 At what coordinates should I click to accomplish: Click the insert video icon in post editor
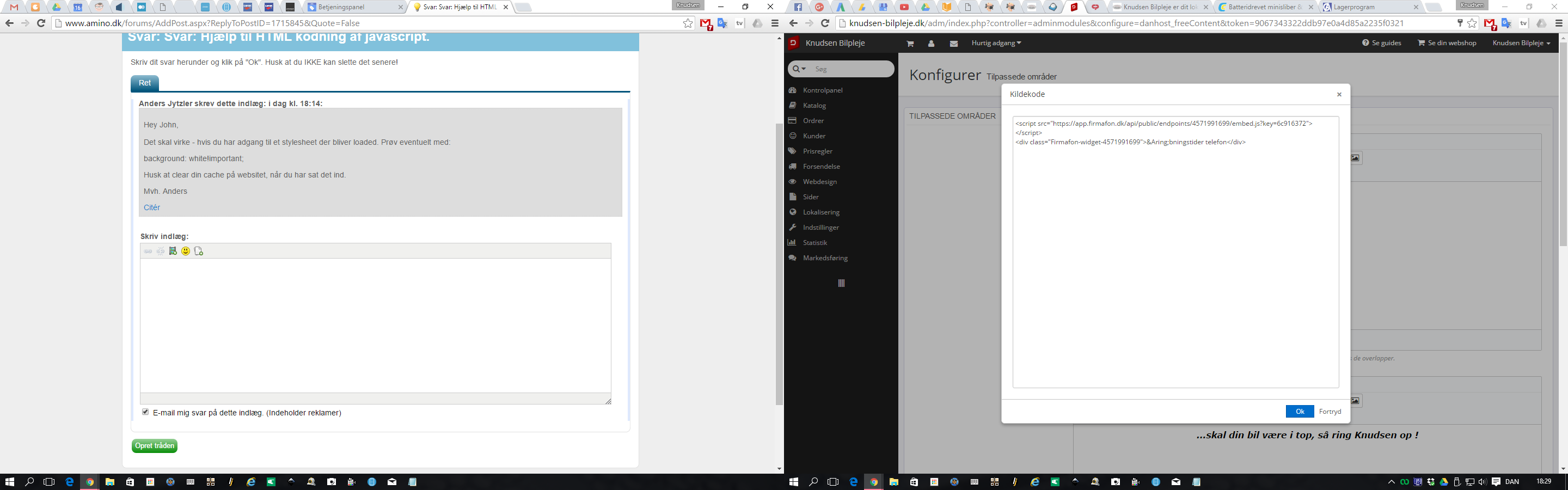pos(173,252)
